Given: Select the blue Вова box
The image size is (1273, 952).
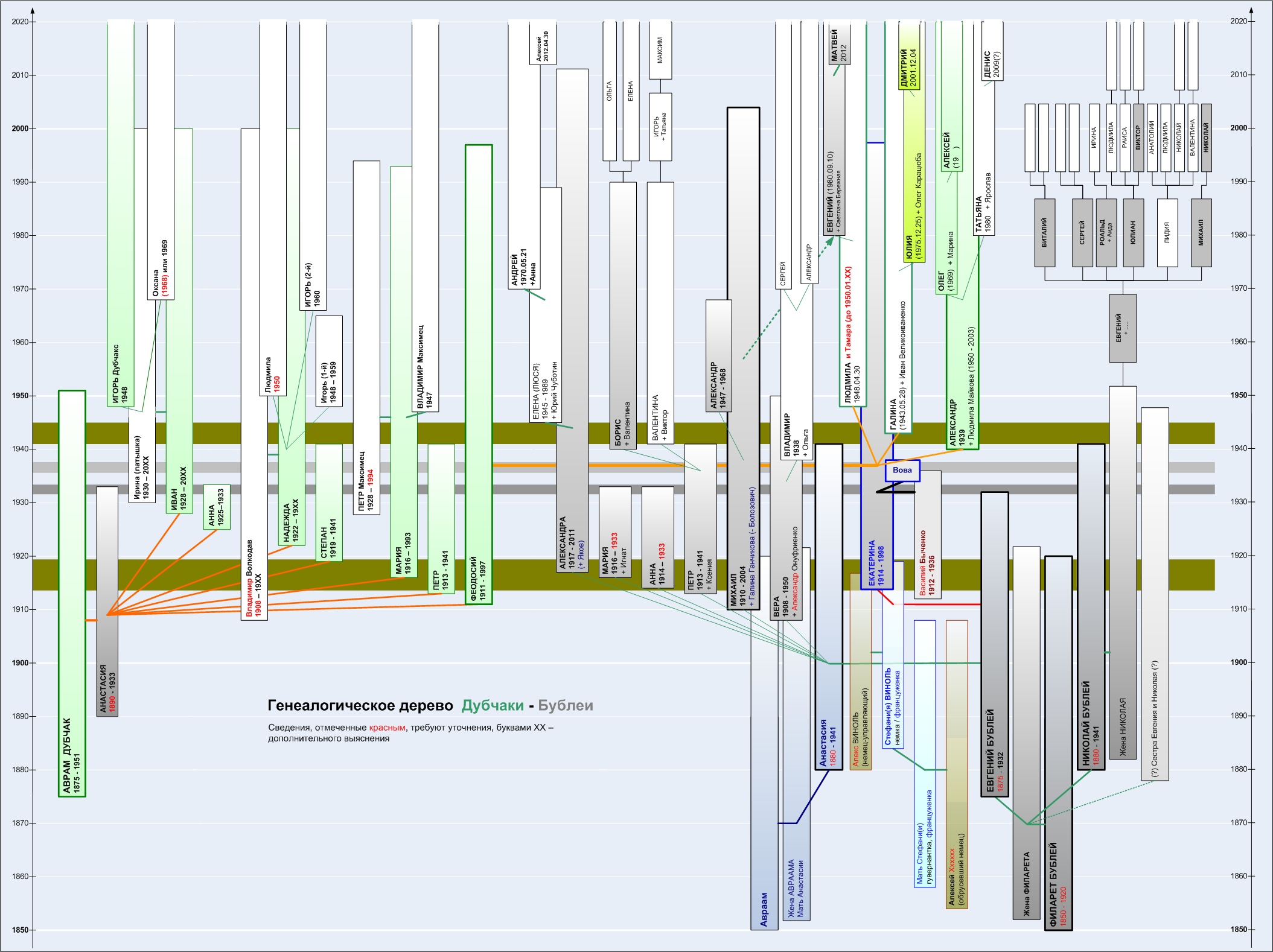Looking at the screenshot, I should [902, 471].
